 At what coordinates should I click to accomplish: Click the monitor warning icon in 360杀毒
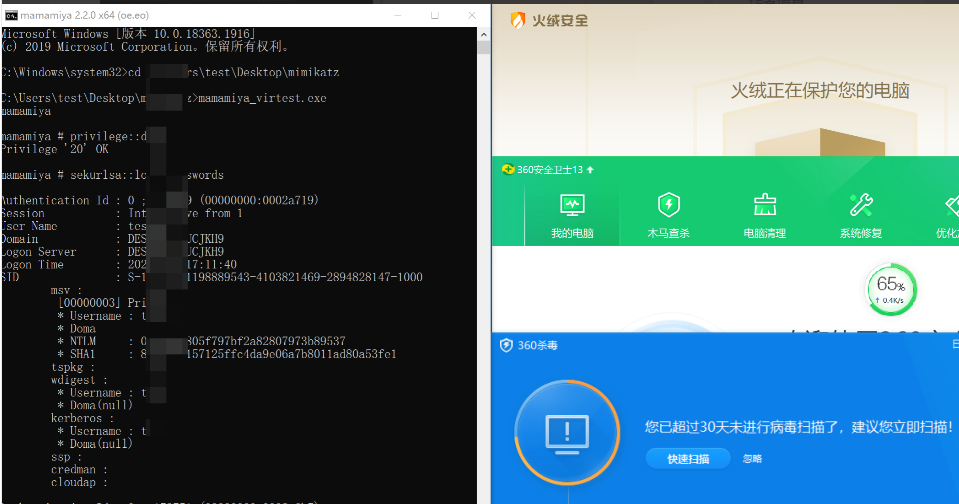click(x=567, y=433)
